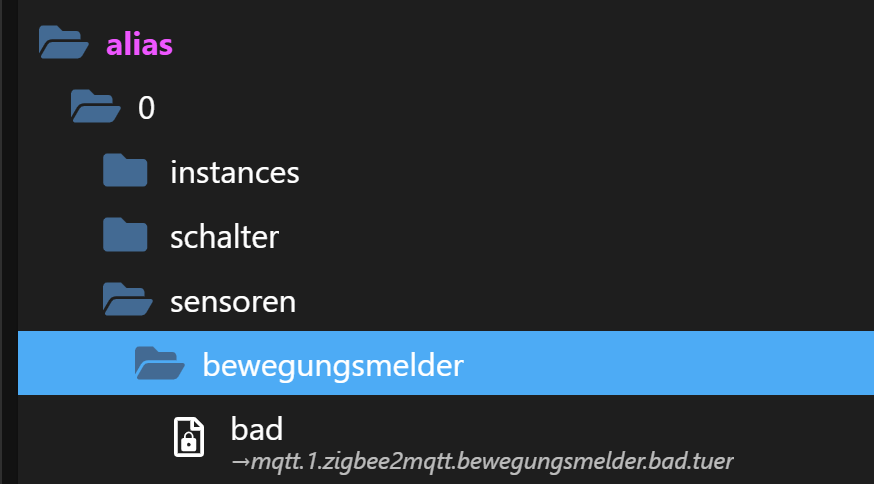Open the mqtt.1.zigbee2mqtt alias target path
Viewport: 874px width, 484px height.
click(x=482, y=462)
